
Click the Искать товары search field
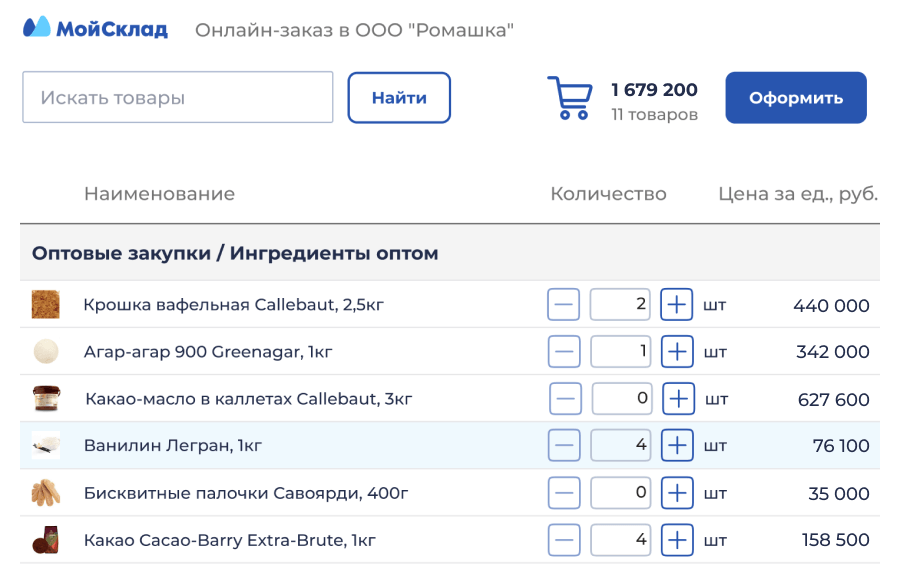(178, 97)
